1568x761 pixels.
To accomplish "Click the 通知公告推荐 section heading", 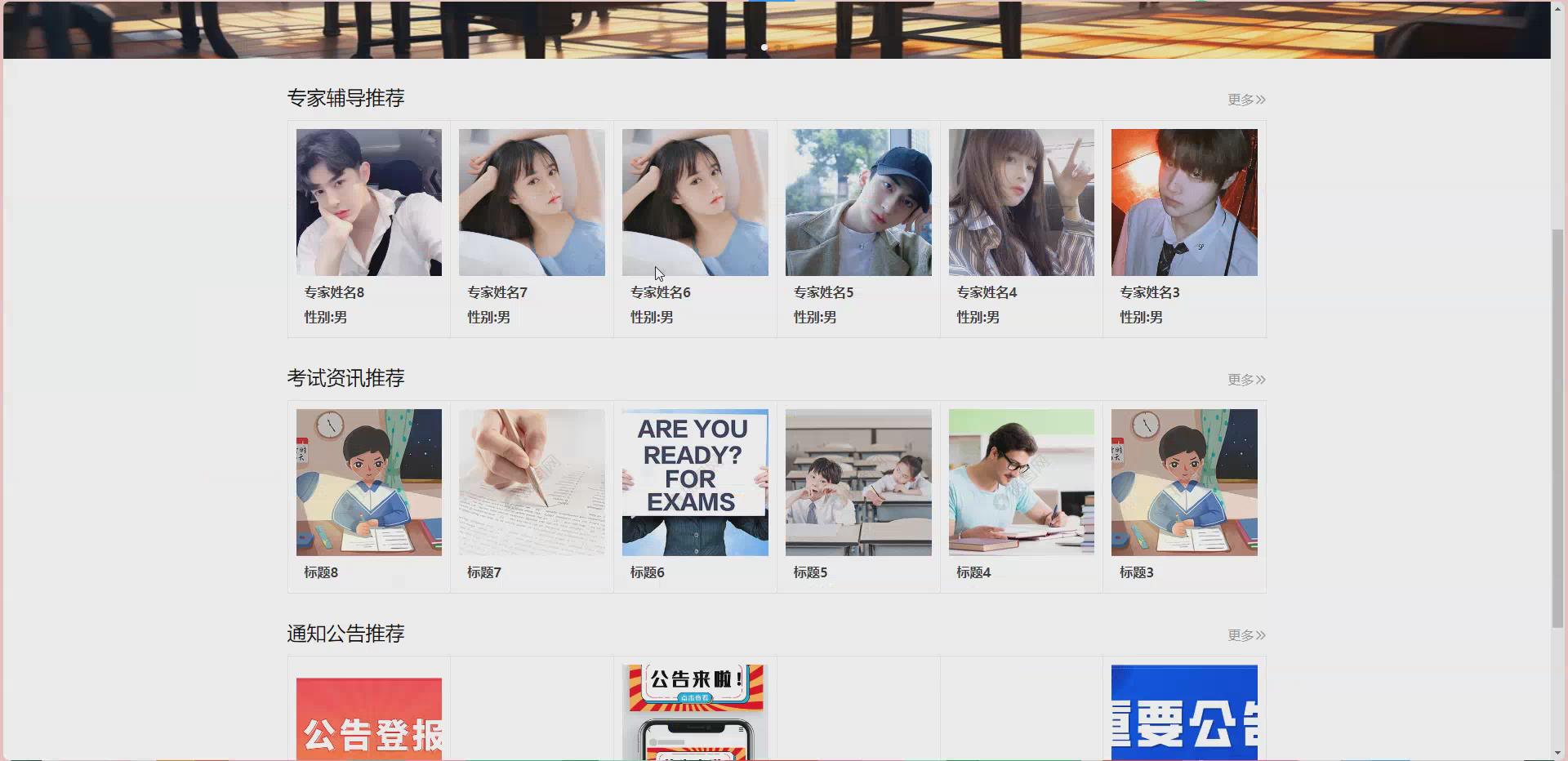I will click(345, 634).
